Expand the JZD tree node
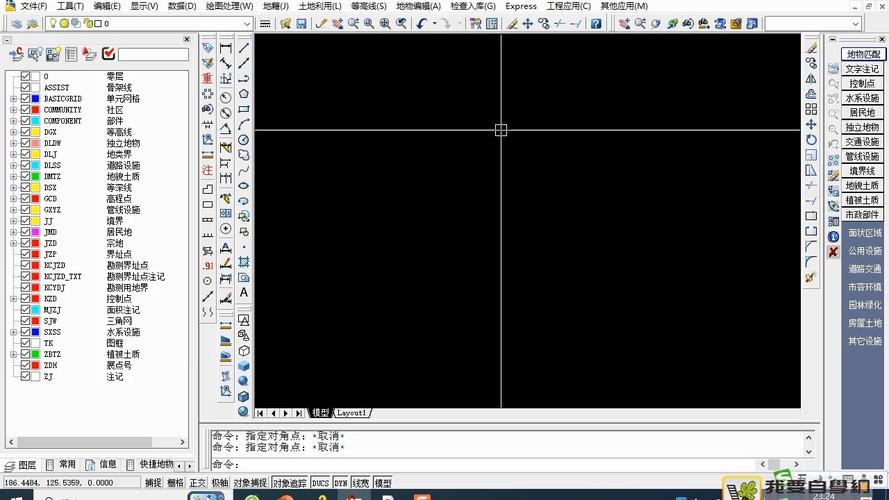889x500 pixels. coord(14,243)
